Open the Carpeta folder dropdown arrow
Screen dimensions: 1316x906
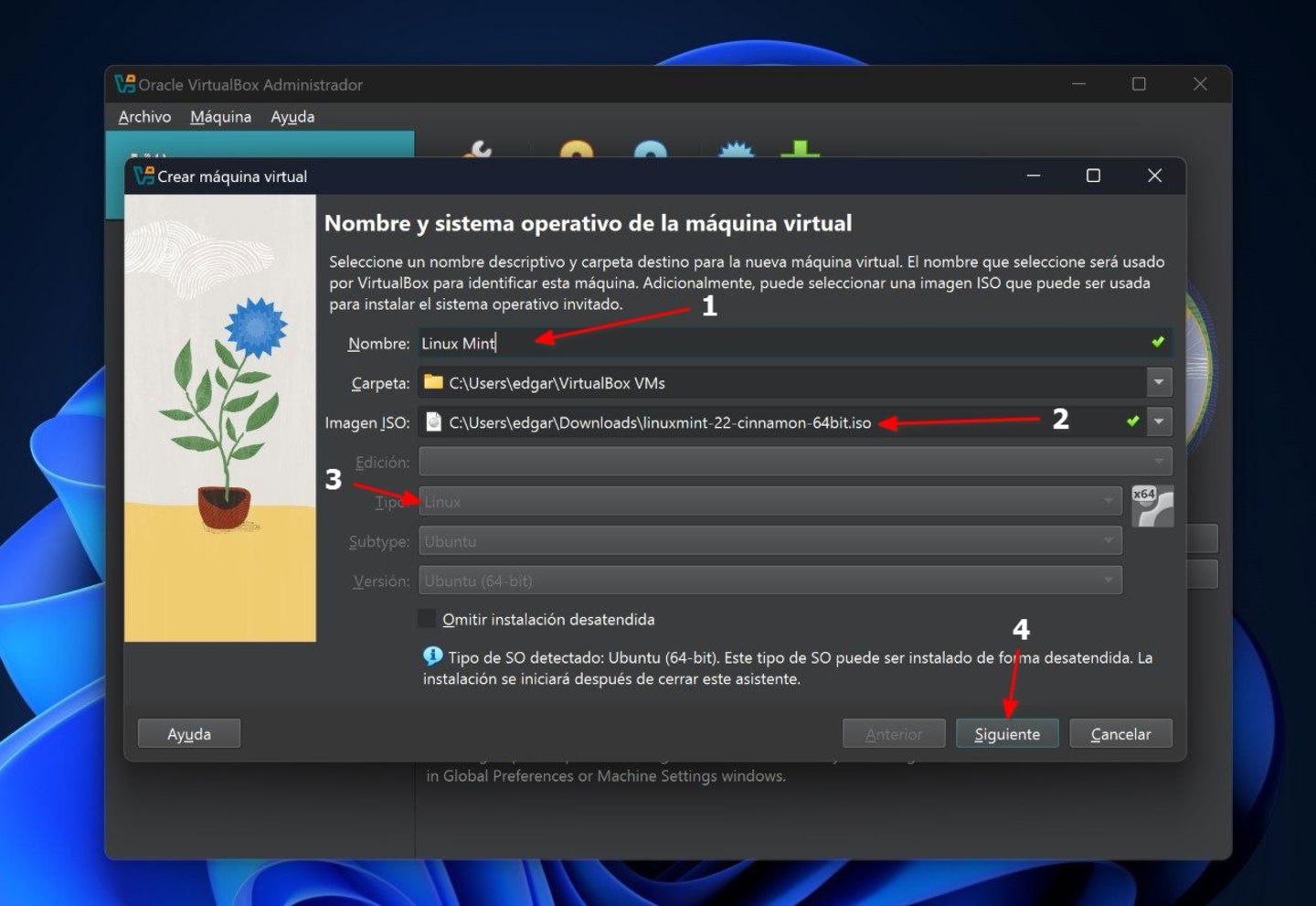click(x=1159, y=382)
